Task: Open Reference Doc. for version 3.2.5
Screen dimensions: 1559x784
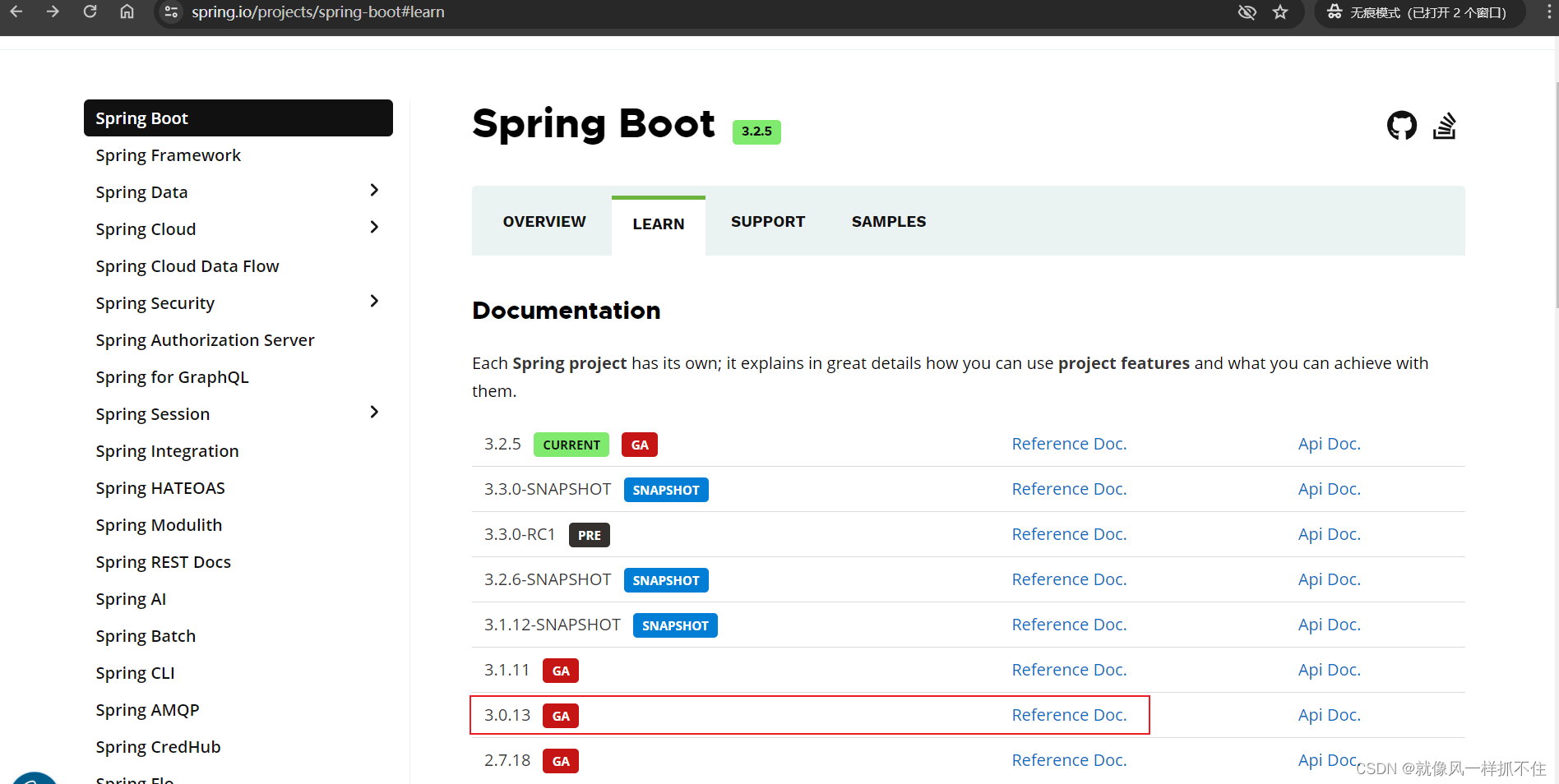Action: [x=1069, y=444]
